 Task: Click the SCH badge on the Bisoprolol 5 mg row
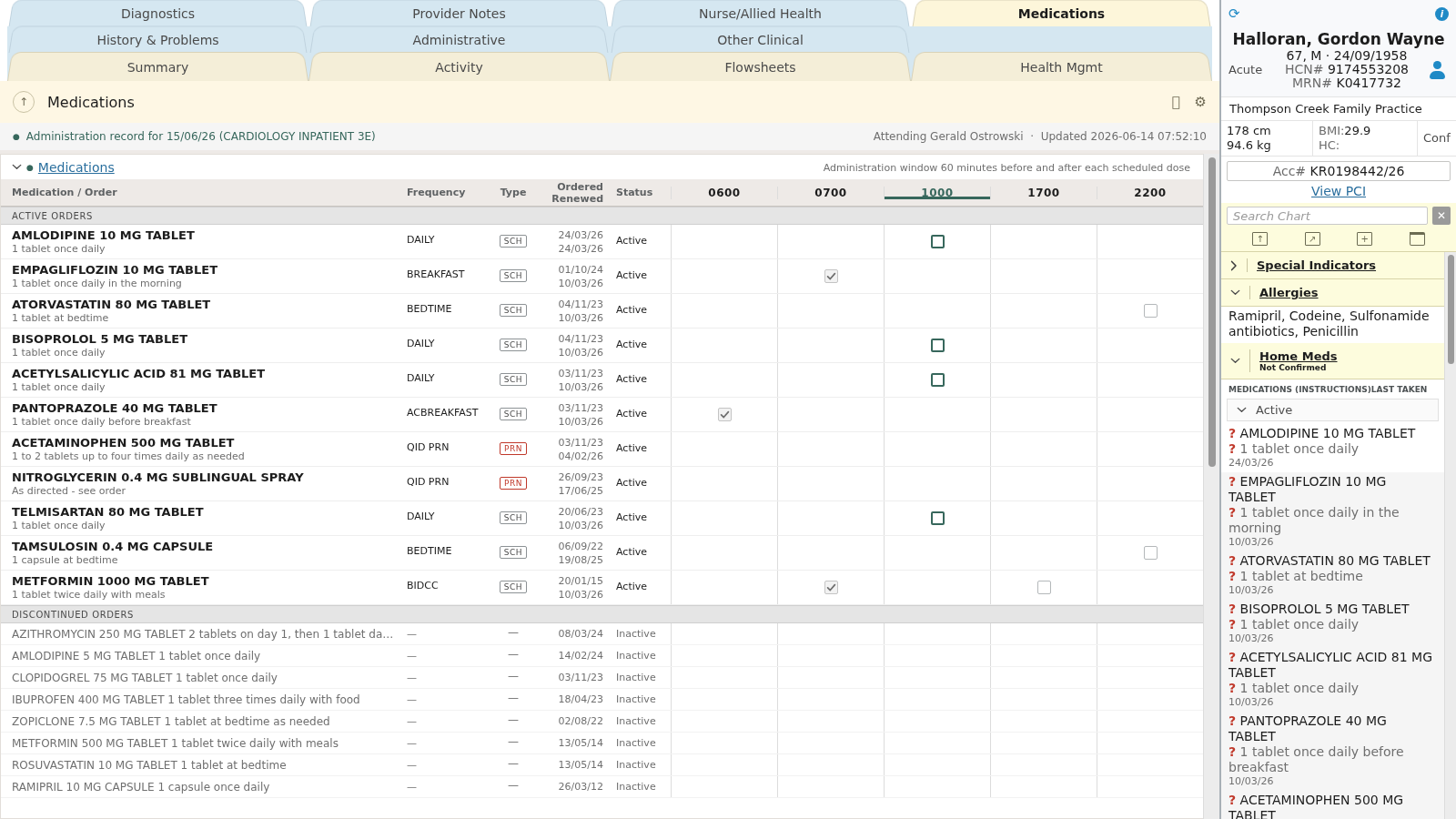pos(513,345)
